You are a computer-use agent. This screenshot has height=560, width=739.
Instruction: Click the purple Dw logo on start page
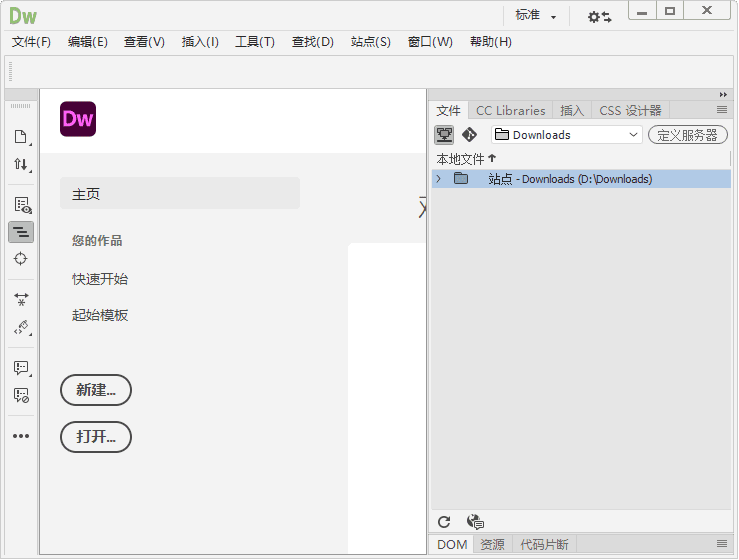click(x=78, y=119)
